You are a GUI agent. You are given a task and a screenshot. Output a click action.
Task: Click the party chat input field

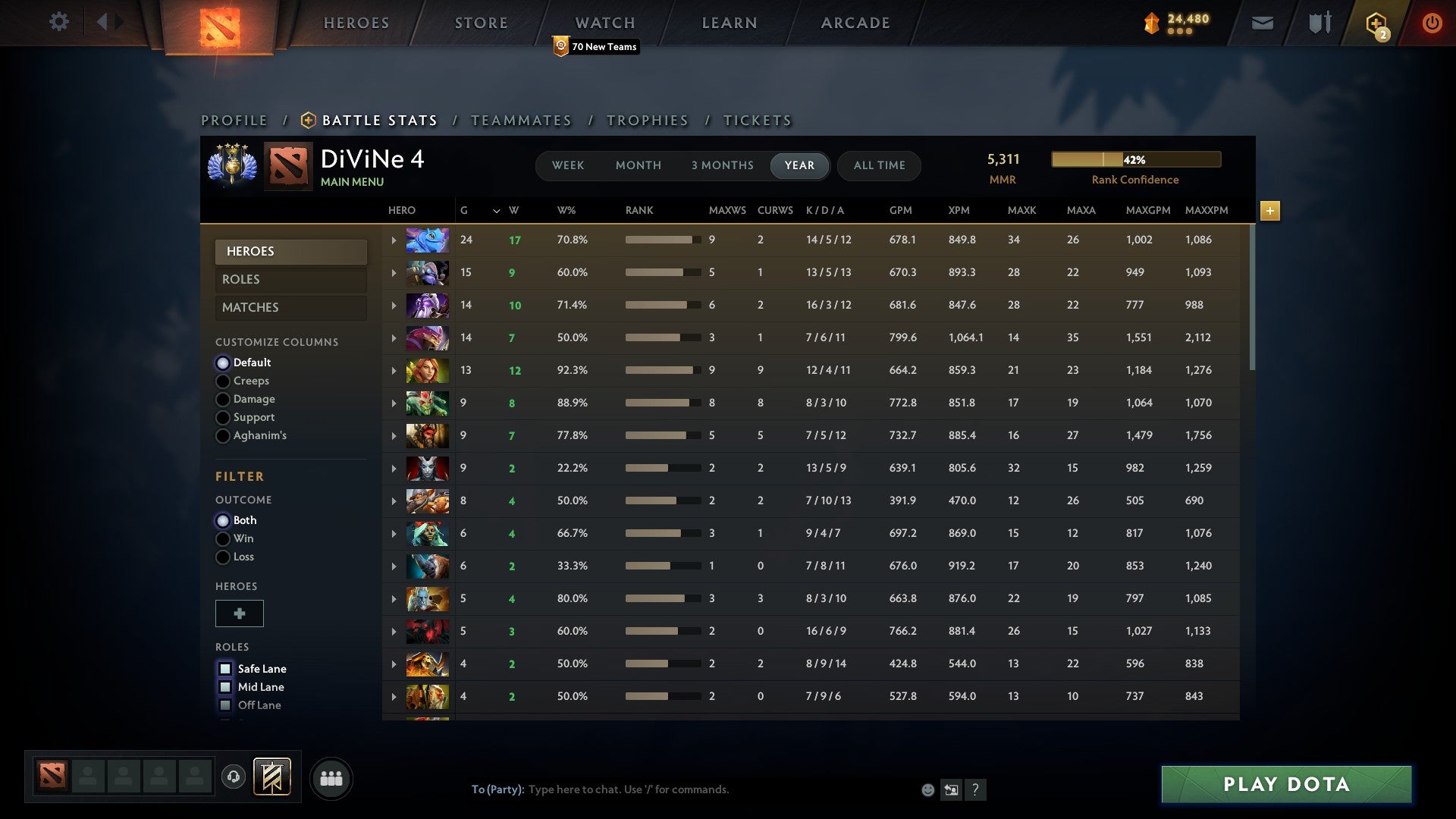pyautogui.click(x=645, y=789)
